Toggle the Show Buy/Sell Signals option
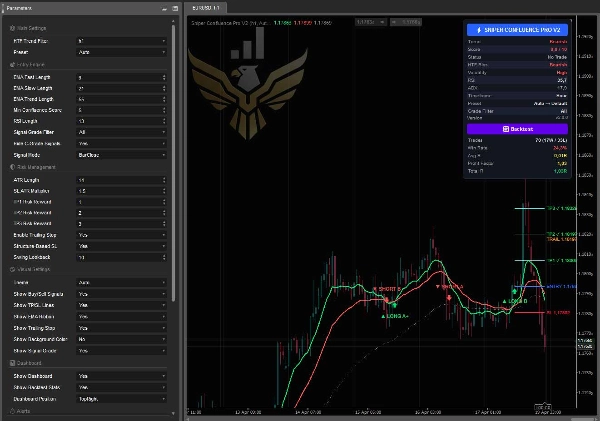This screenshot has height=421, width=600. click(x=121, y=294)
